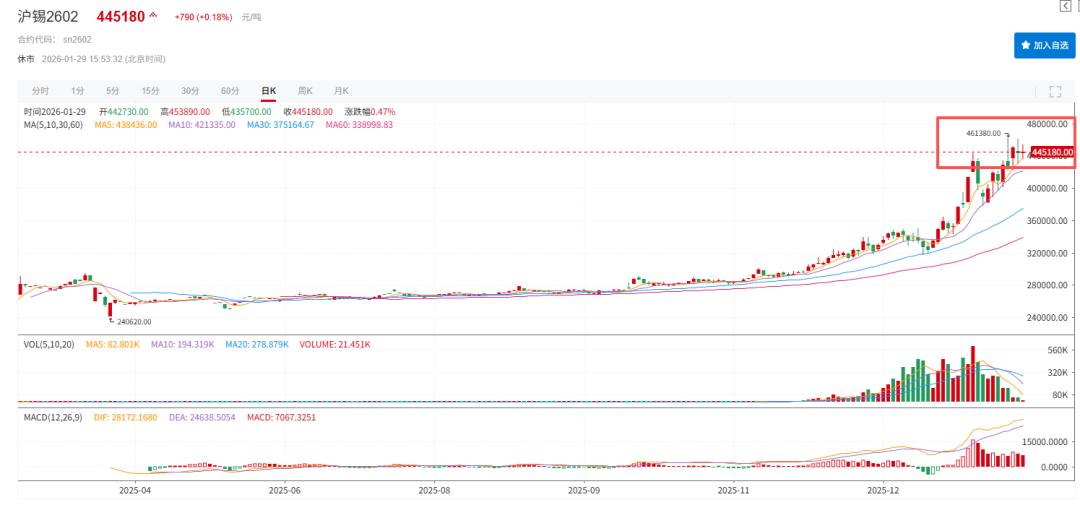Screen dimensions: 1080x505
Task: Add contract to watchlist via 加入自选
Action: pyautogui.click(x=1045, y=45)
